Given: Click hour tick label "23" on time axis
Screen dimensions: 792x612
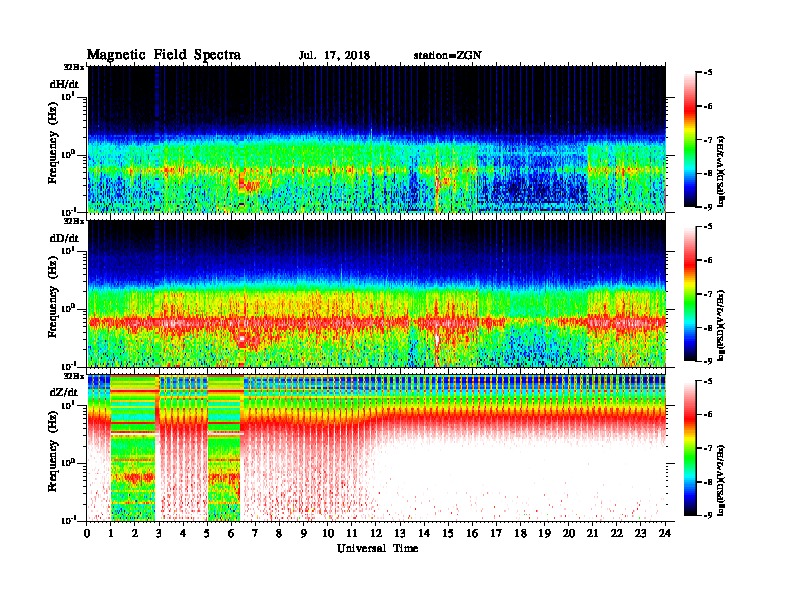Looking at the screenshot, I should coord(641,533).
